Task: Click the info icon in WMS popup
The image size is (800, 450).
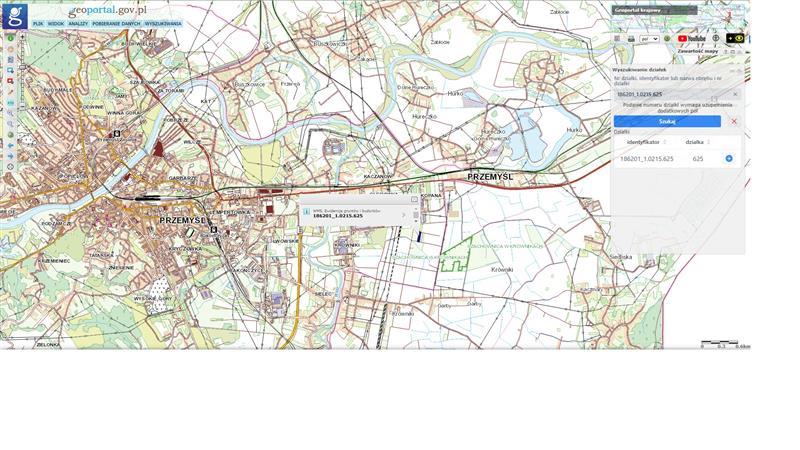Action: point(306,212)
